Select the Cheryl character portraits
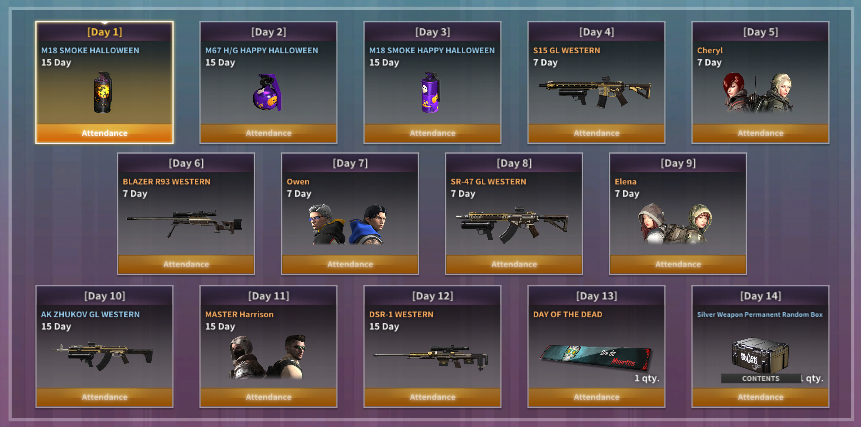The height and width of the screenshot is (427, 861). pos(760,92)
